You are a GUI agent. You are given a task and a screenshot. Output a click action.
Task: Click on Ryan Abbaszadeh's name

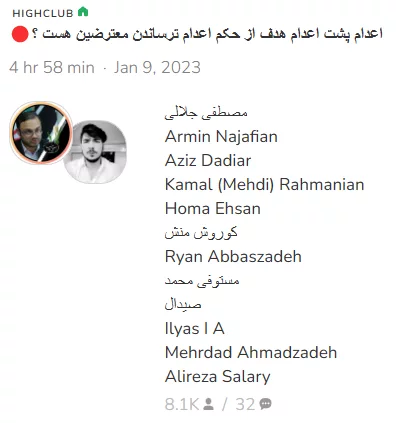(233, 257)
